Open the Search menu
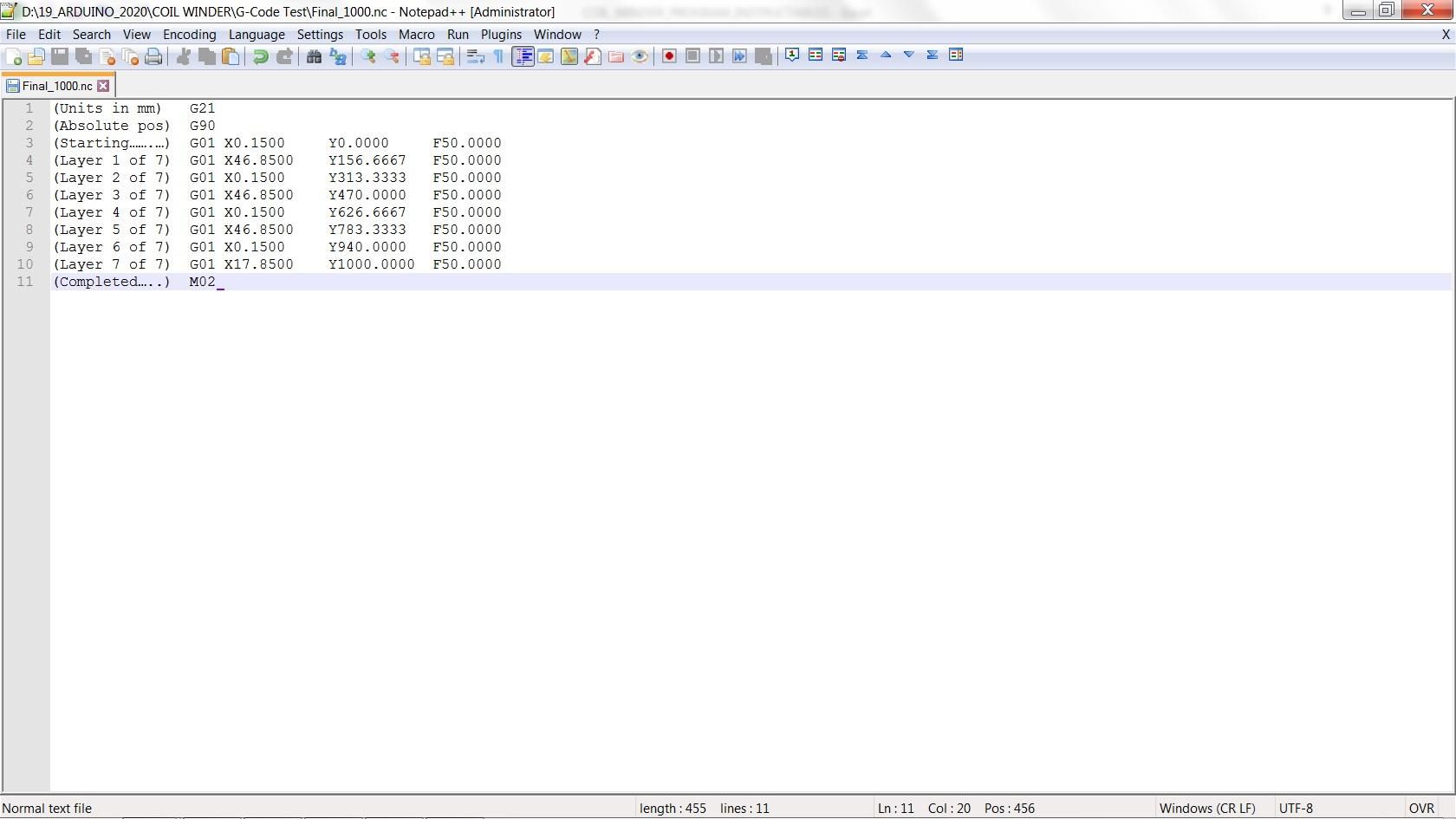The image size is (1456, 819). 92,35
